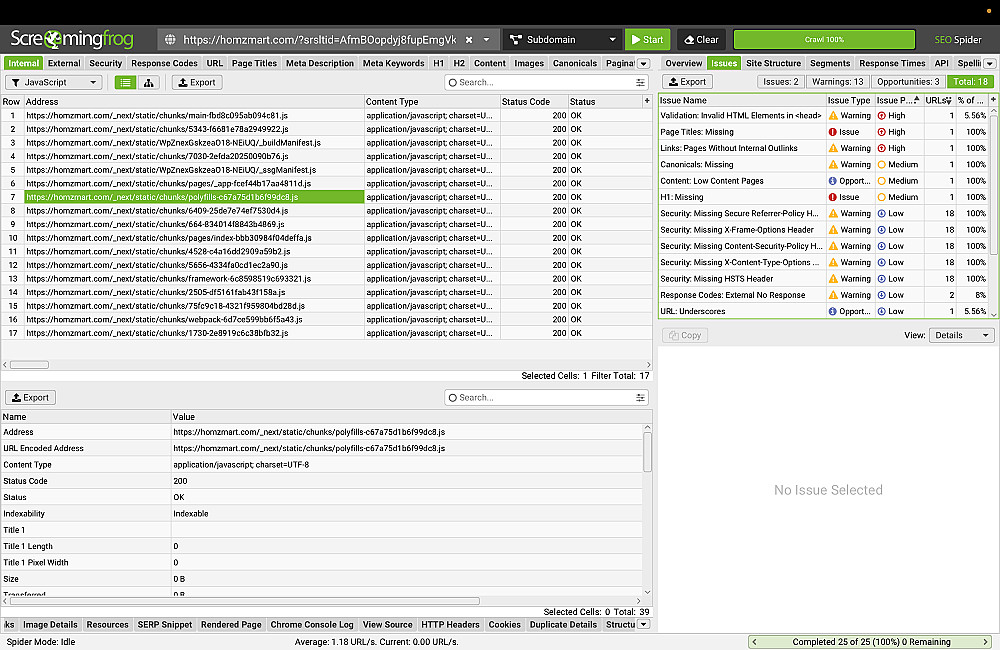Export the issues list
This screenshot has height=650, width=1000.
(687, 82)
